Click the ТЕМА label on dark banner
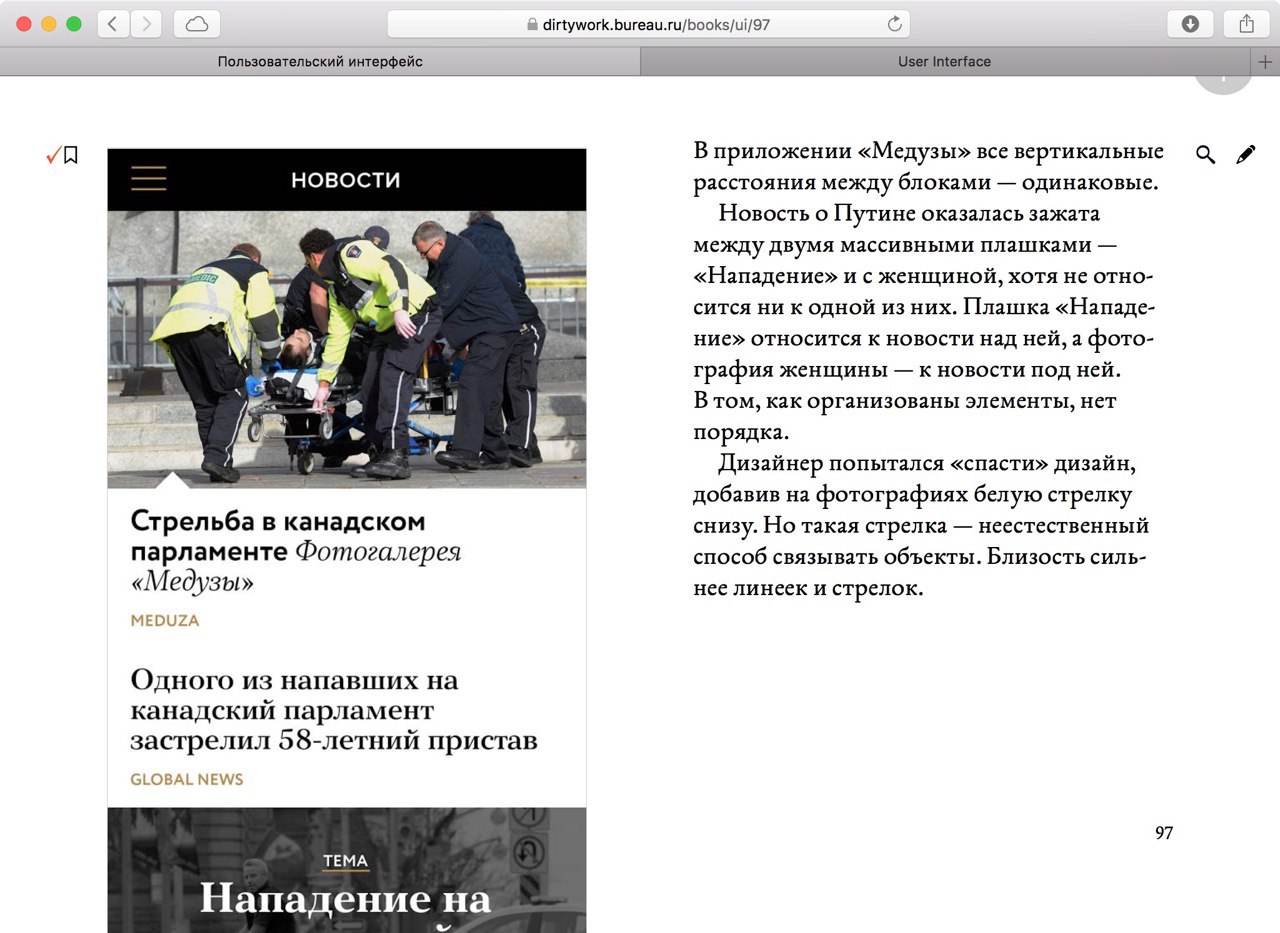 pyautogui.click(x=346, y=861)
